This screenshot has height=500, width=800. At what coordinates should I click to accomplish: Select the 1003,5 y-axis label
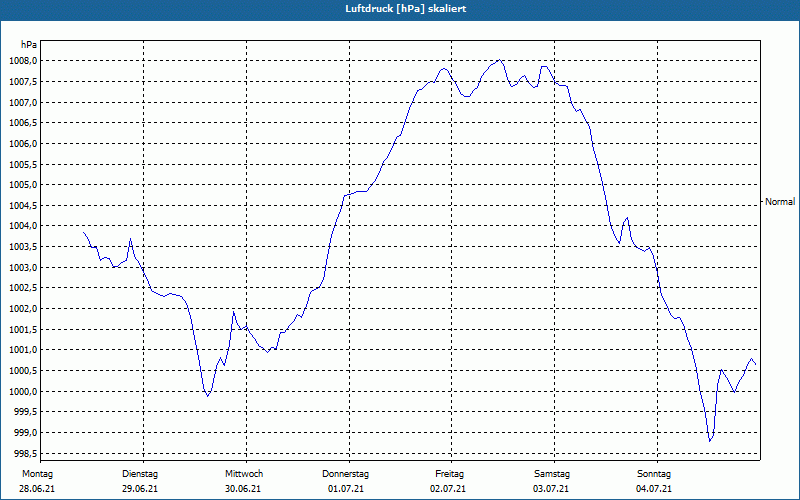23,247
